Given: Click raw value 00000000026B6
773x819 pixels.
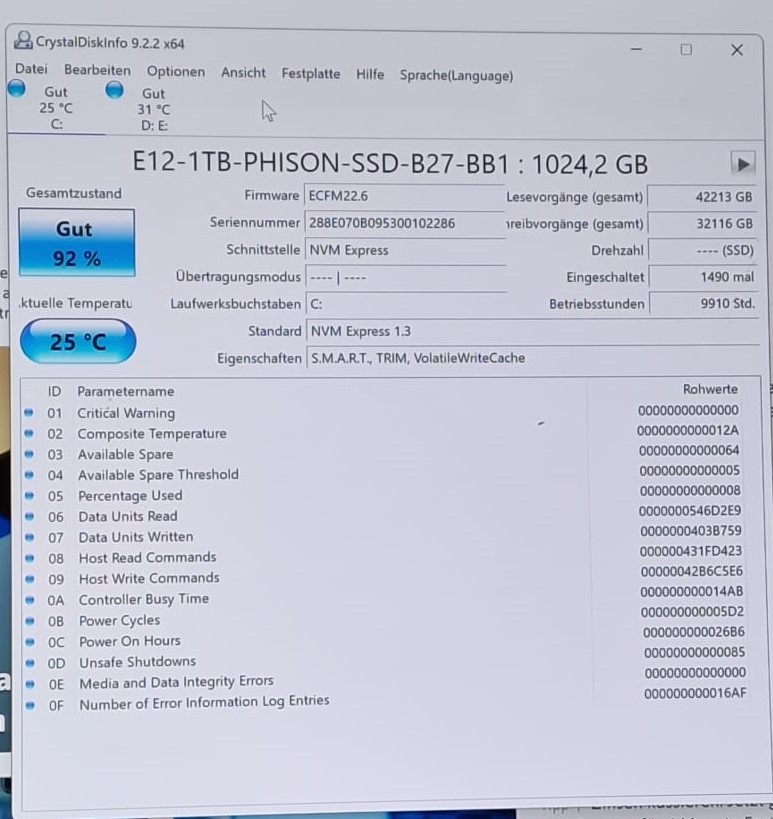Looking at the screenshot, I should click(694, 632).
